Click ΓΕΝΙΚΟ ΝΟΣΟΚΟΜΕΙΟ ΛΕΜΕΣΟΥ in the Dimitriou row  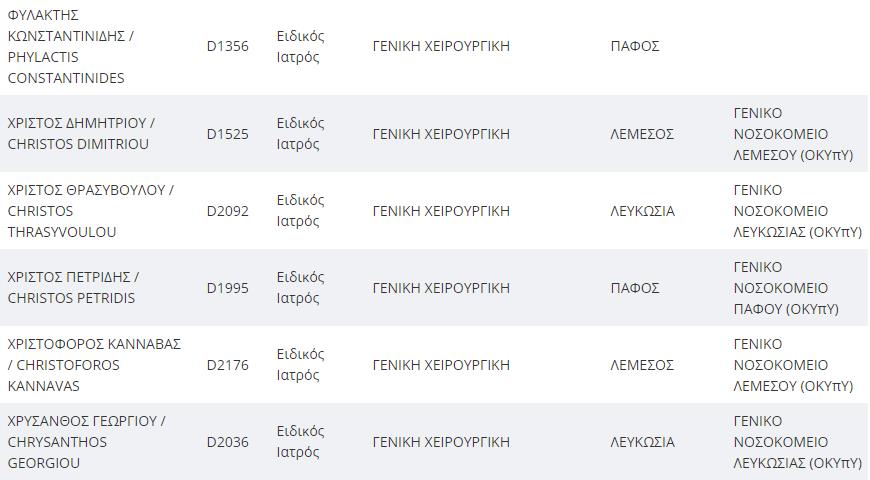[x=793, y=134]
